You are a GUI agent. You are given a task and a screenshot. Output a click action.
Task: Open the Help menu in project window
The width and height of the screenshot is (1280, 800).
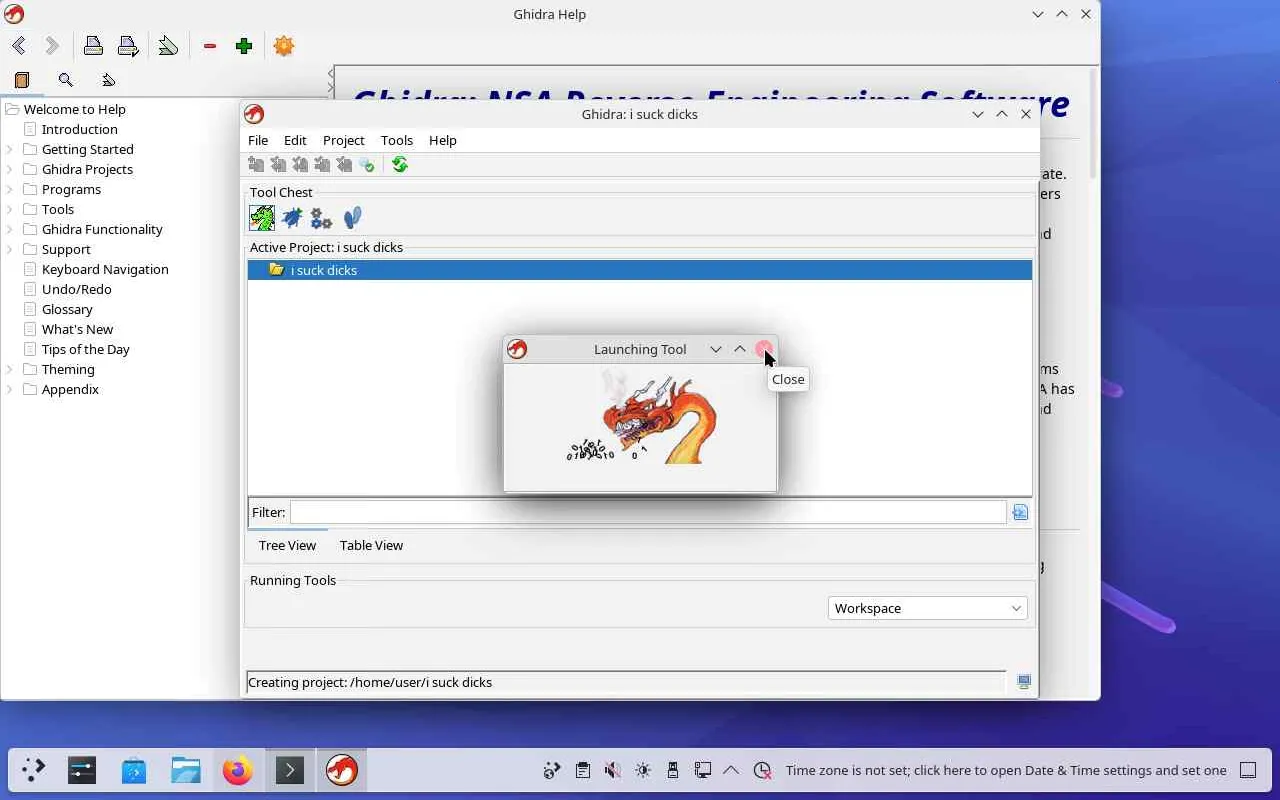pyautogui.click(x=442, y=140)
